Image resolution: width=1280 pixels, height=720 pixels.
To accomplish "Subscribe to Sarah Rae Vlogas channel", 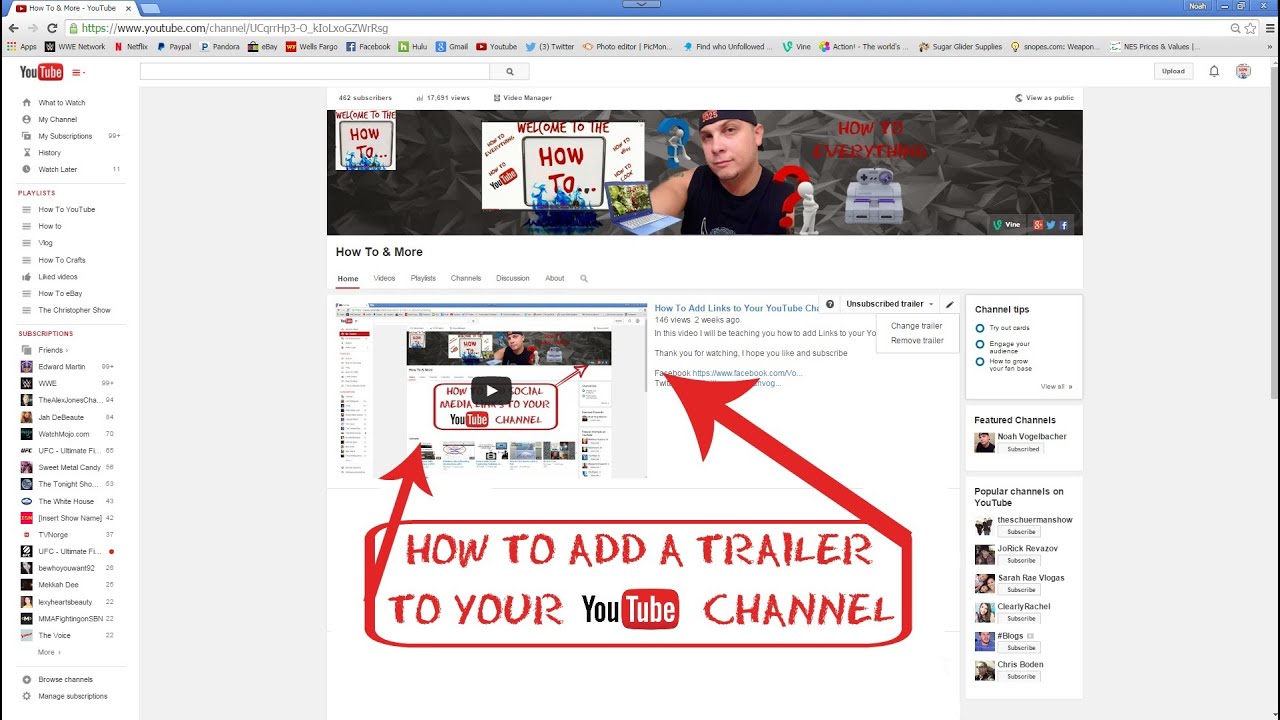I will coord(1019,590).
